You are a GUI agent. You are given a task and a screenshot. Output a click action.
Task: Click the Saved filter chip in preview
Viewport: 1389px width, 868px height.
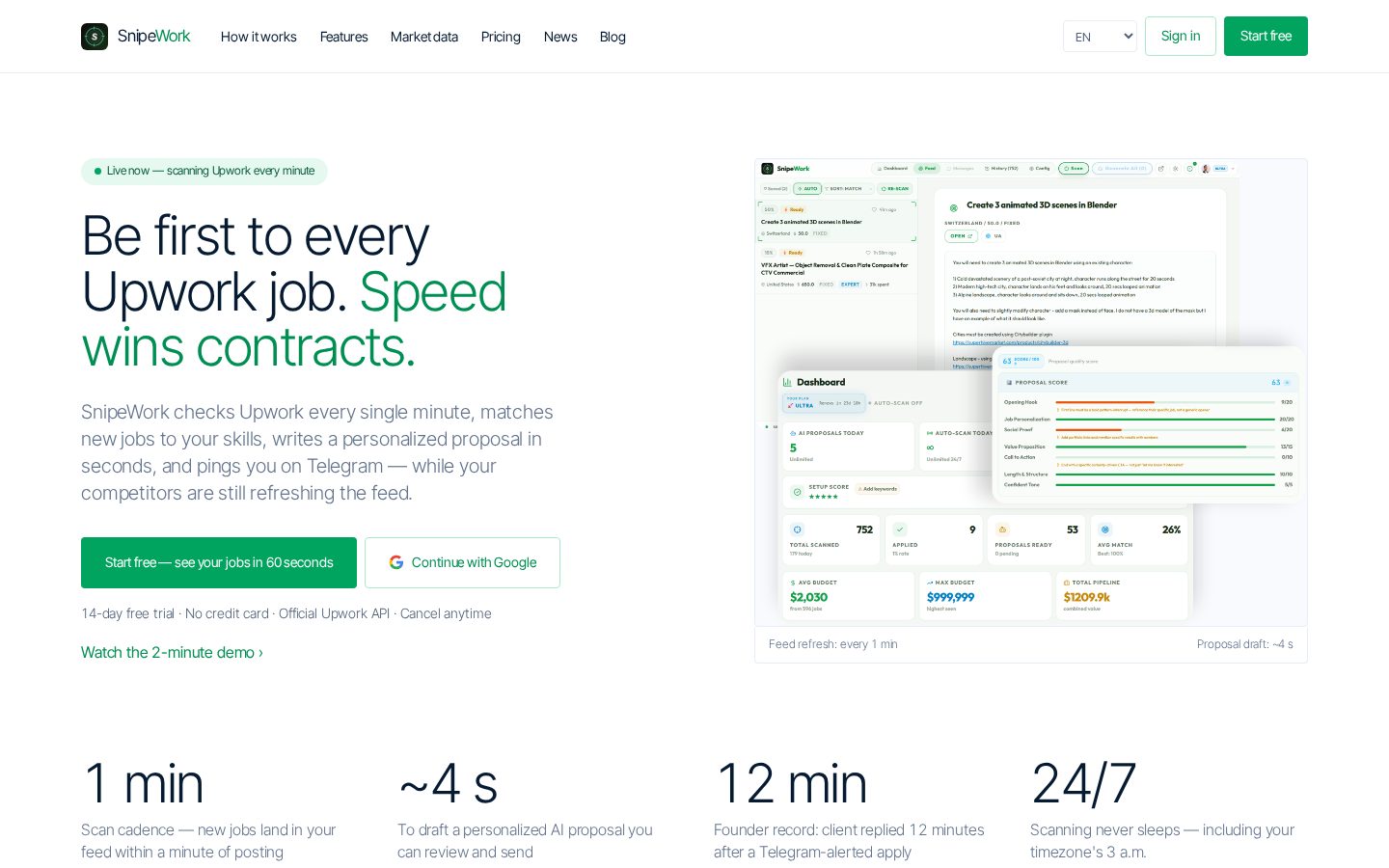pyautogui.click(x=776, y=188)
